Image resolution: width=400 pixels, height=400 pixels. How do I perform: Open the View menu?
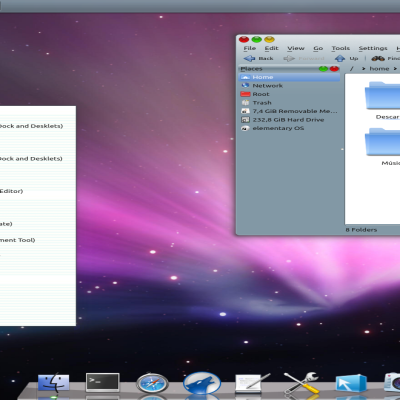tap(296, 48)
